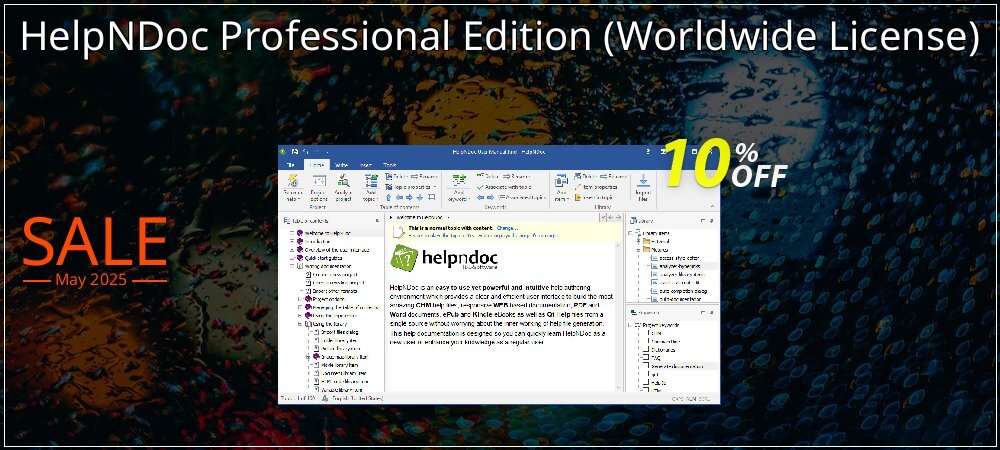Pin the Library panel
This screenshot has height=450, width=1000.
(x=712, y=221)
